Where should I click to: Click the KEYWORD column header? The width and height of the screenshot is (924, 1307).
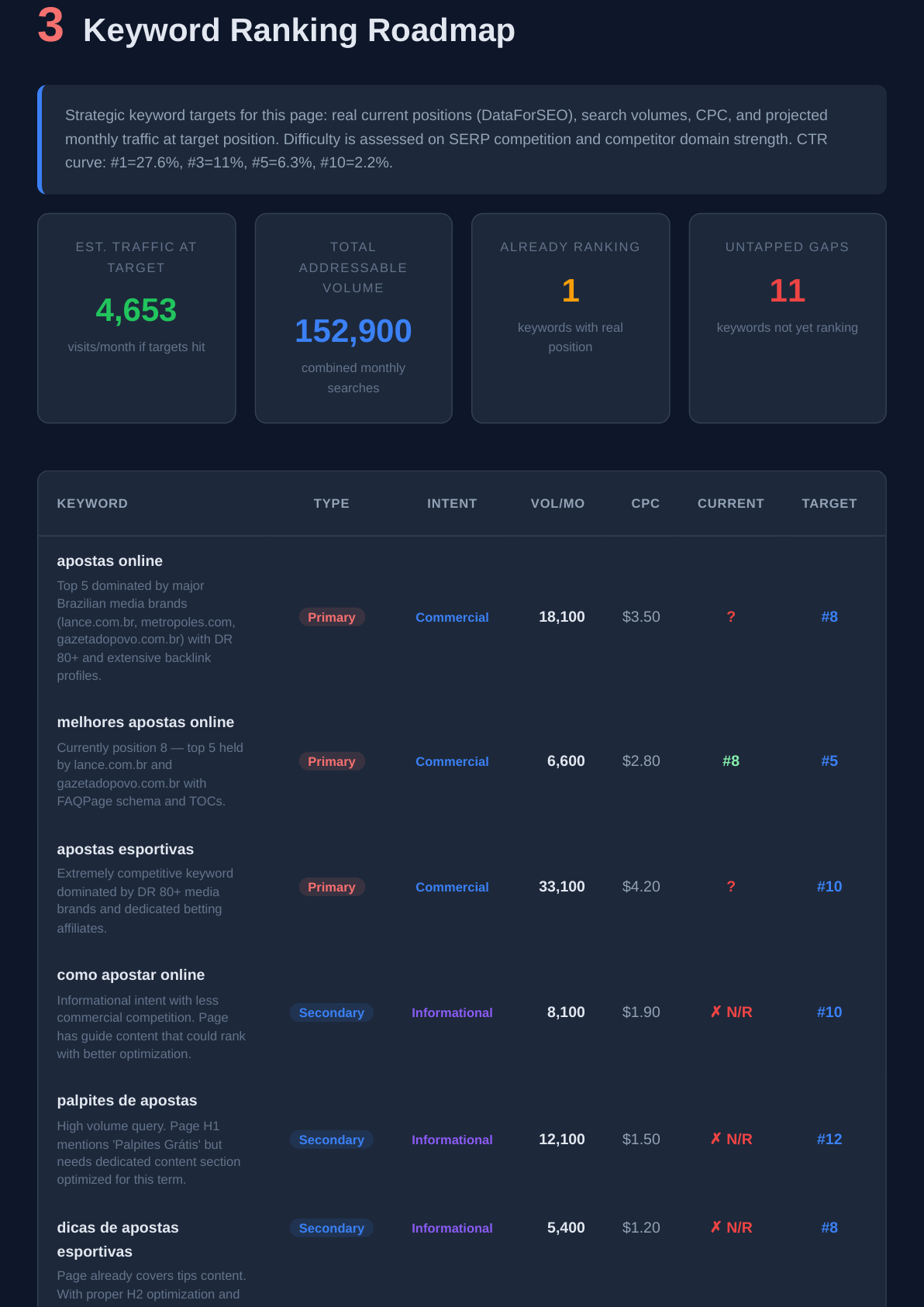pyautogui.click(x=92, y=503)
